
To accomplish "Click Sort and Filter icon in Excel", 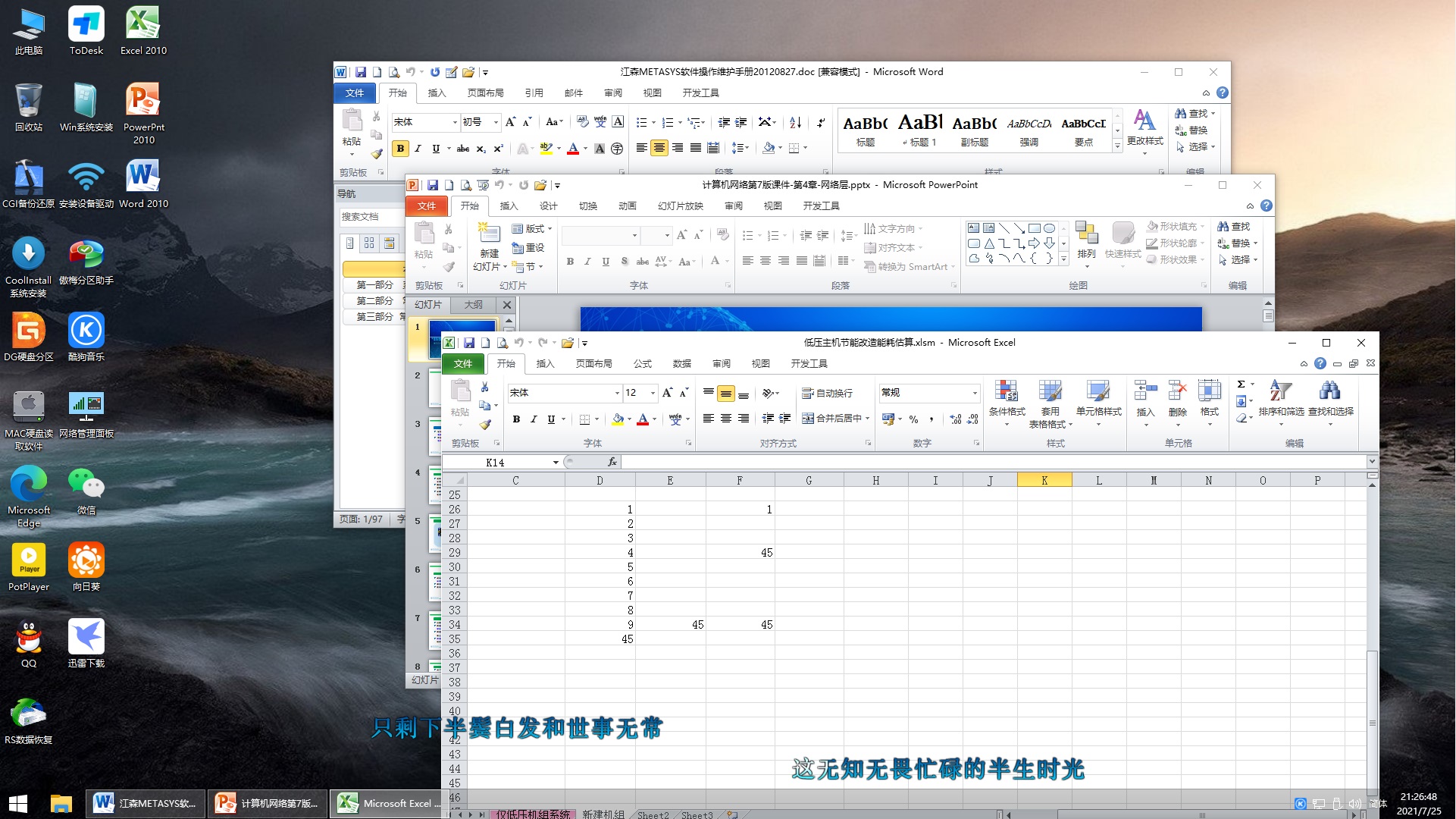I will [x=1281, y=403].
